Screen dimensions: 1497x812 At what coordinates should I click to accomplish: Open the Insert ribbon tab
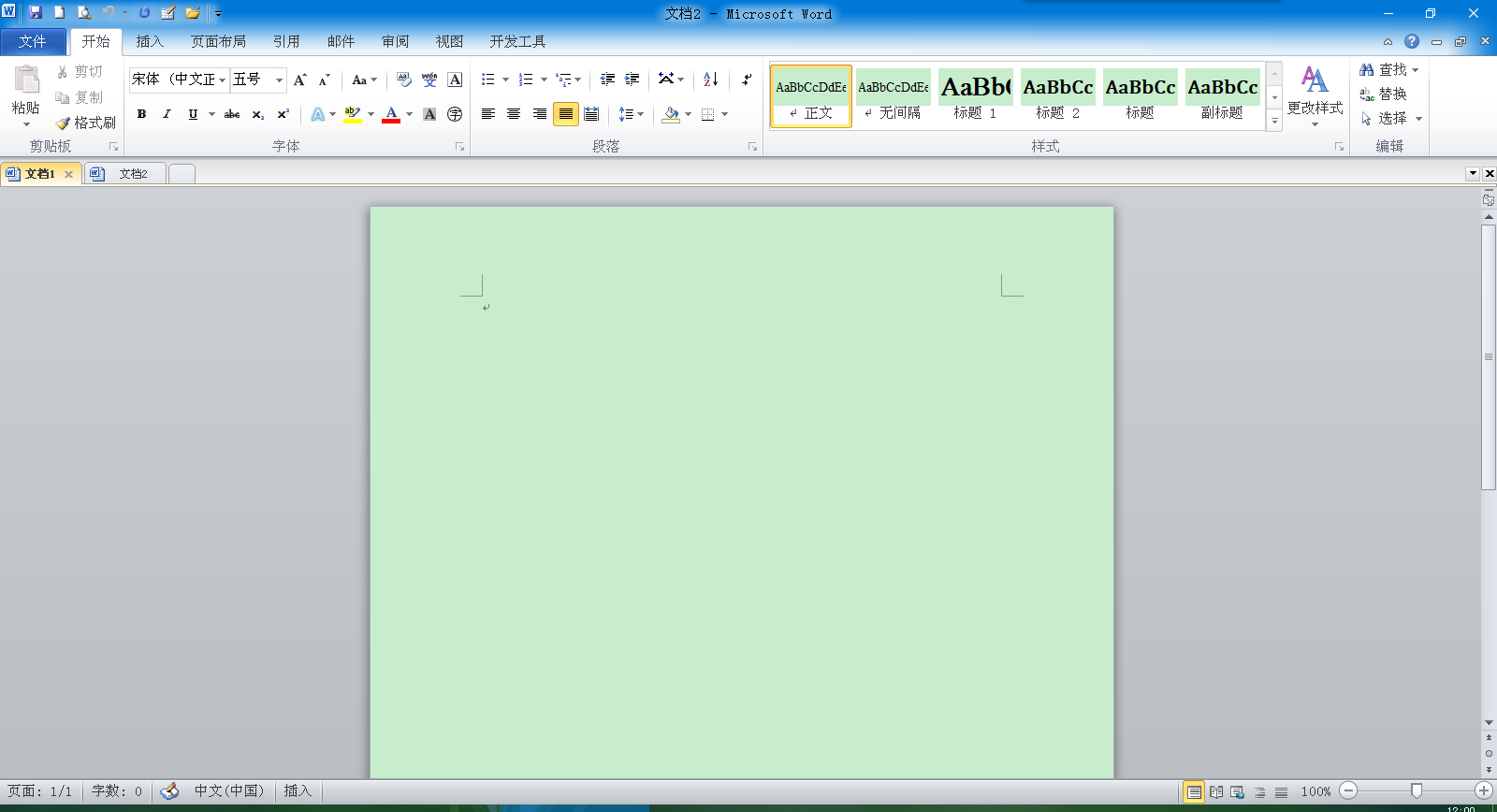150,41
